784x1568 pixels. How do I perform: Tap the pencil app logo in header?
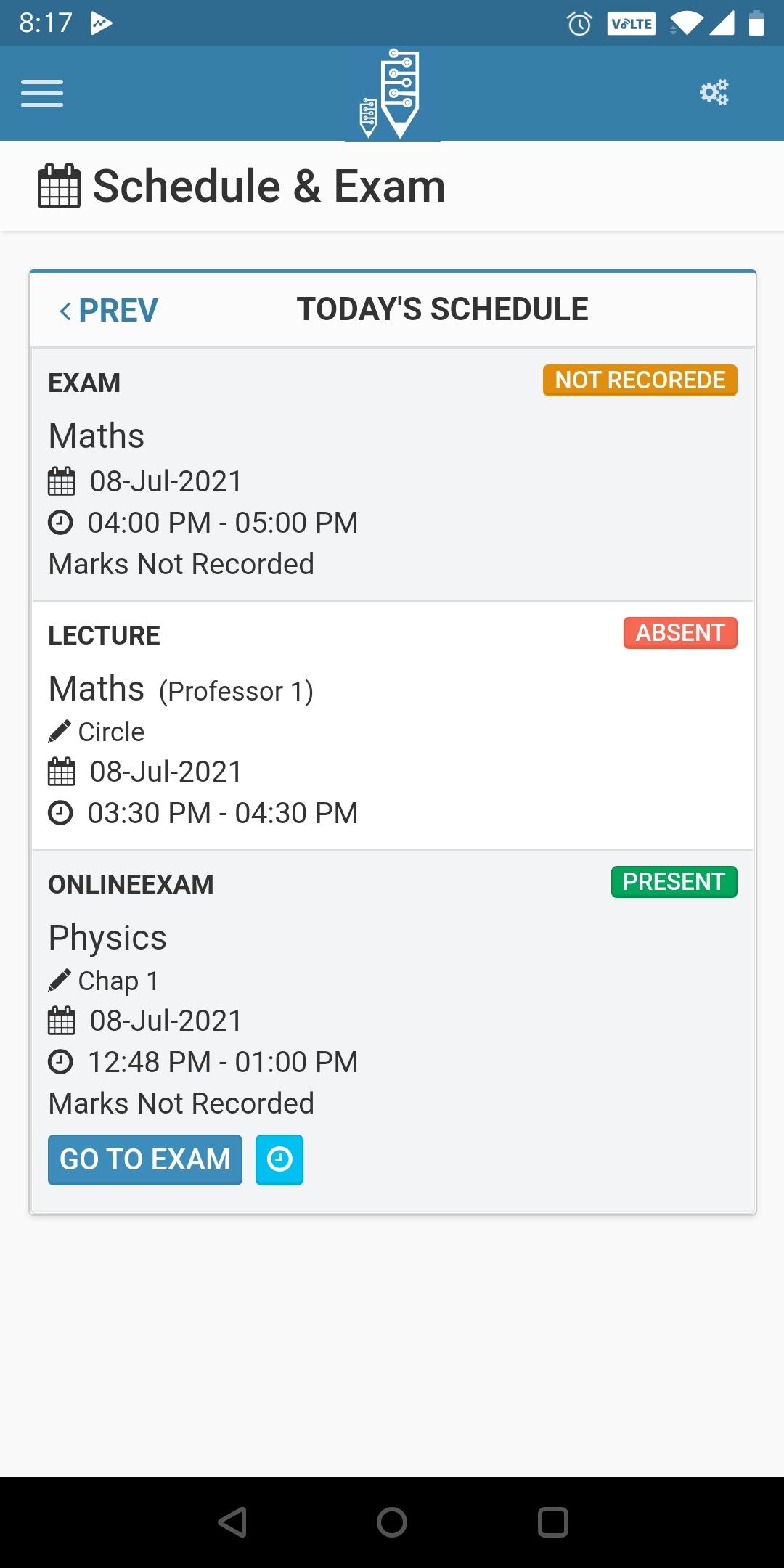coord(391,94)
